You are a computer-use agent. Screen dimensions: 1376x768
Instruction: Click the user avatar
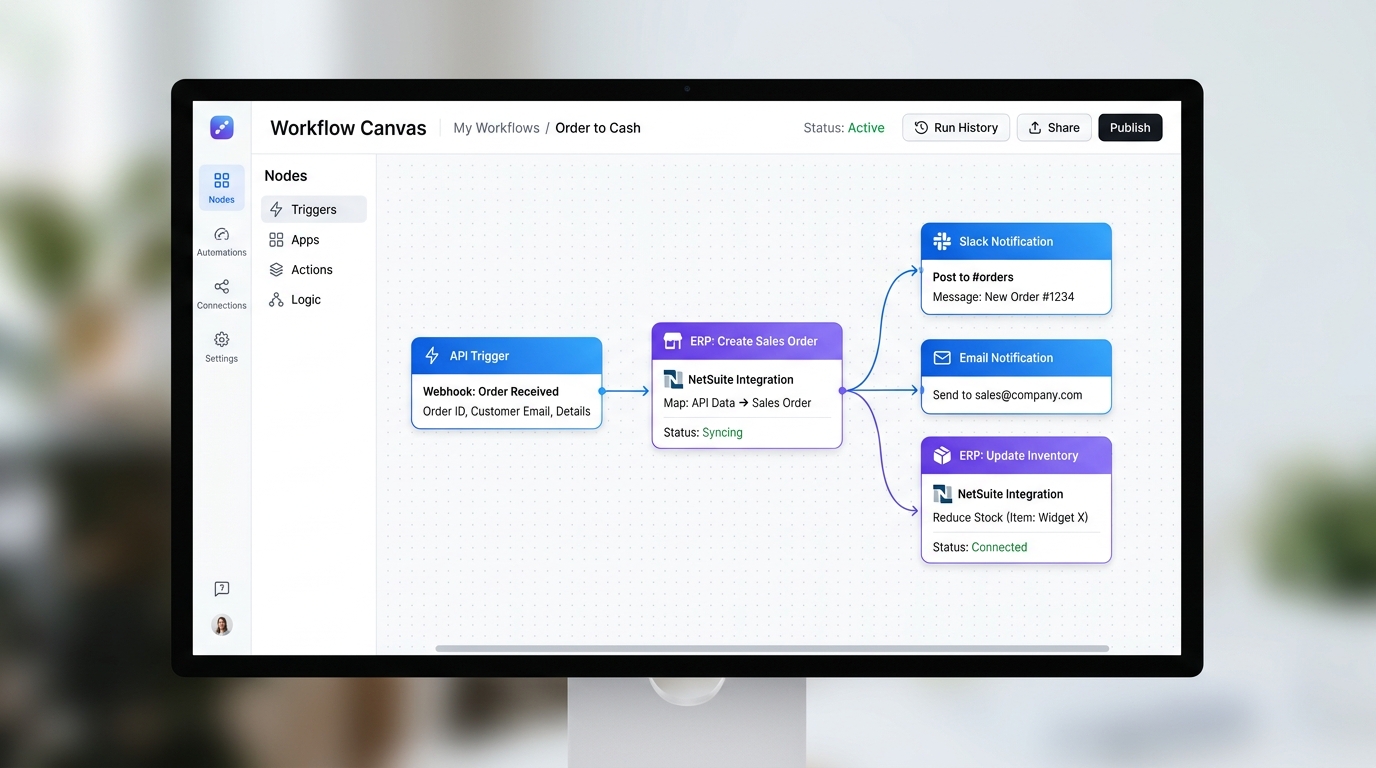point(222,625)
